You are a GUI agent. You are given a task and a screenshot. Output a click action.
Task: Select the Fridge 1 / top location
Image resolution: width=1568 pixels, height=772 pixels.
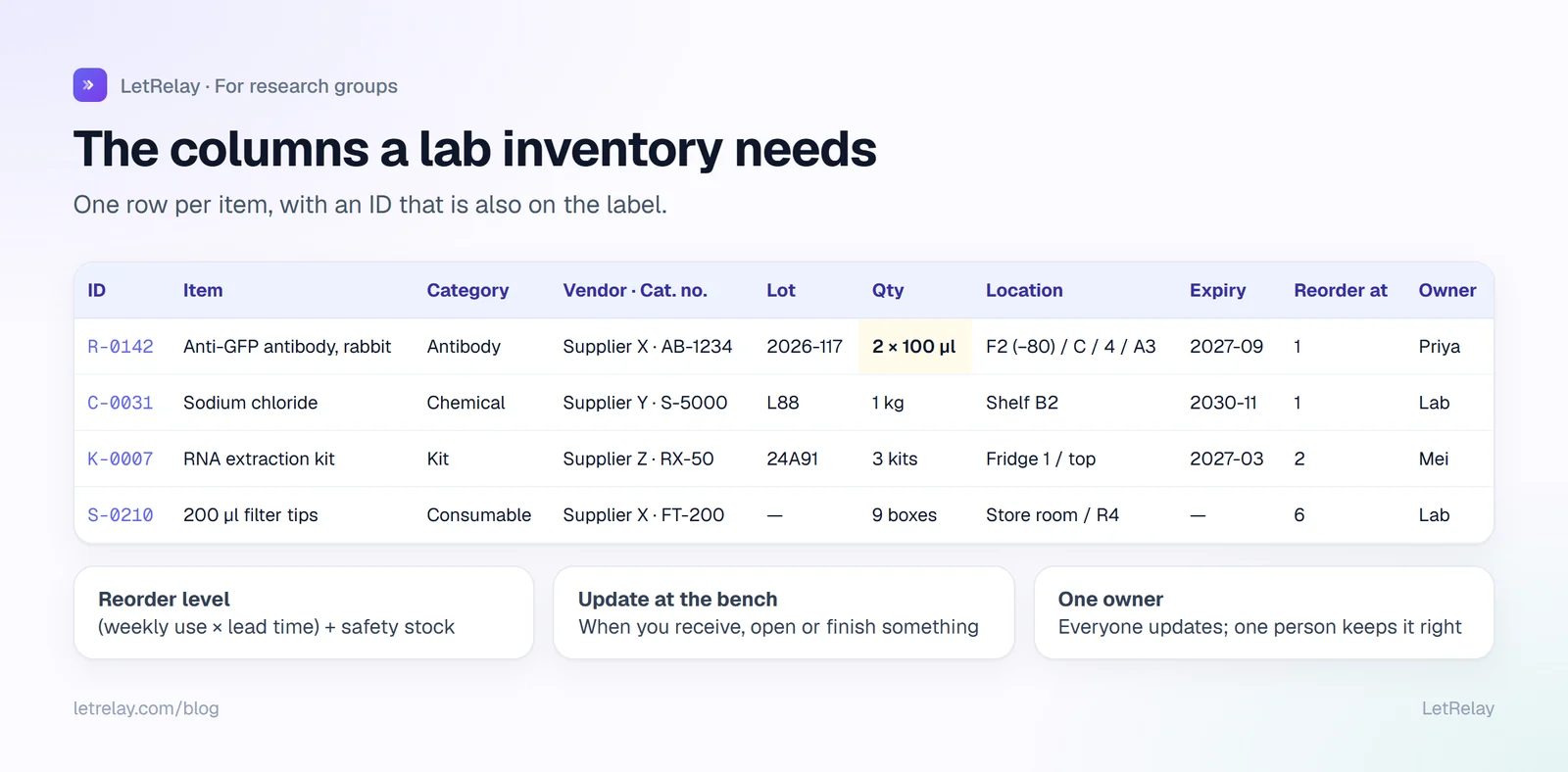(x=1041, y=458)
